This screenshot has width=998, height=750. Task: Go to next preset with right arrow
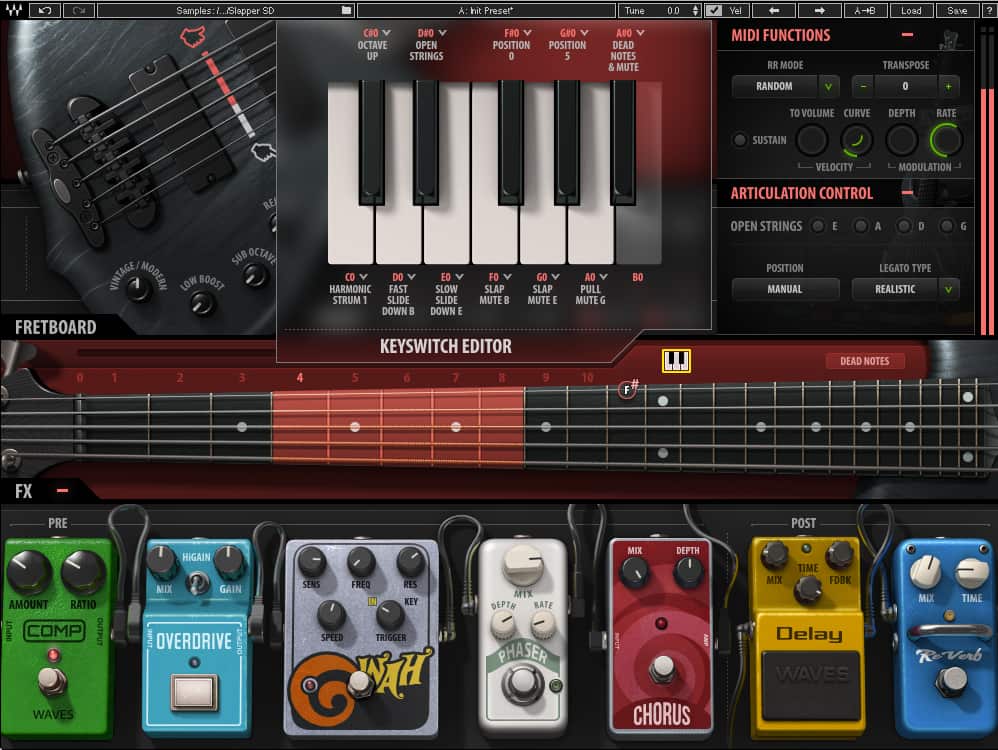pos(820,10)
